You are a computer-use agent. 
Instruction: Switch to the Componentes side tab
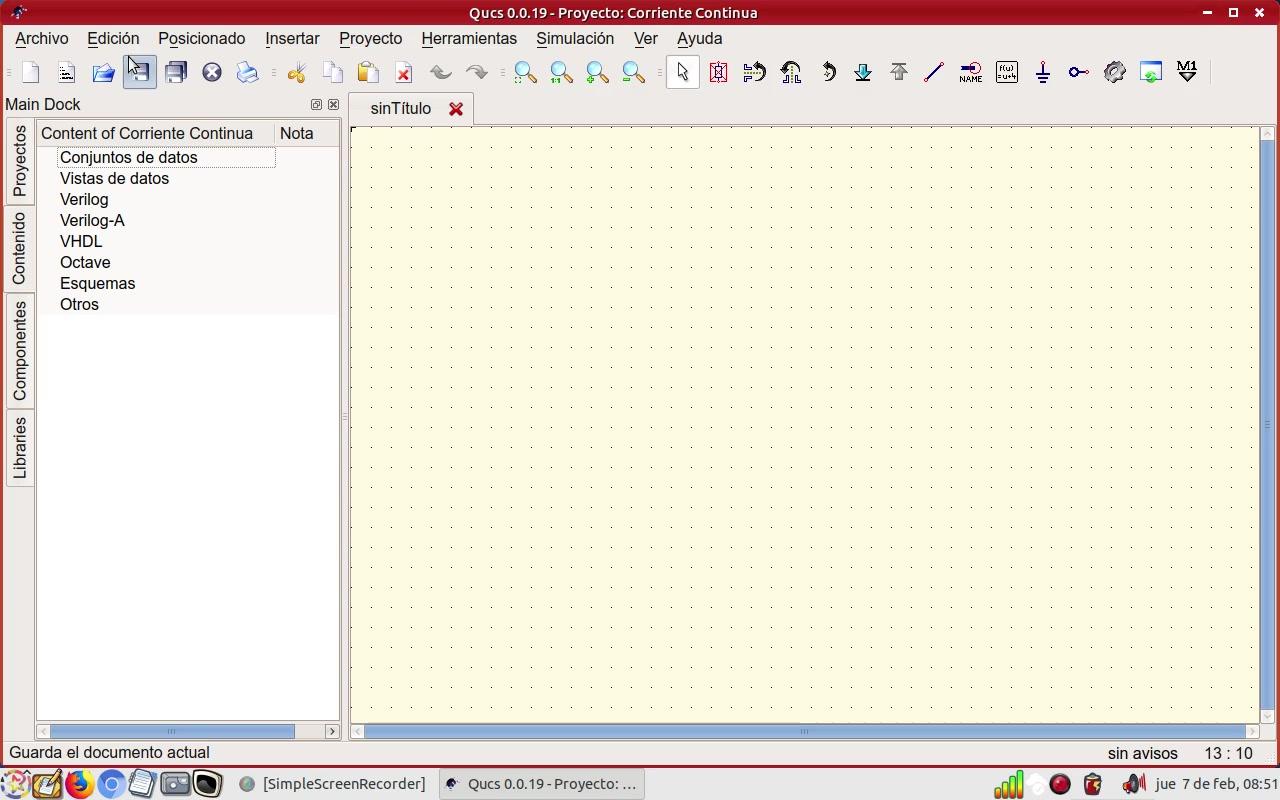pyautogui.click(x=20, y=350)
